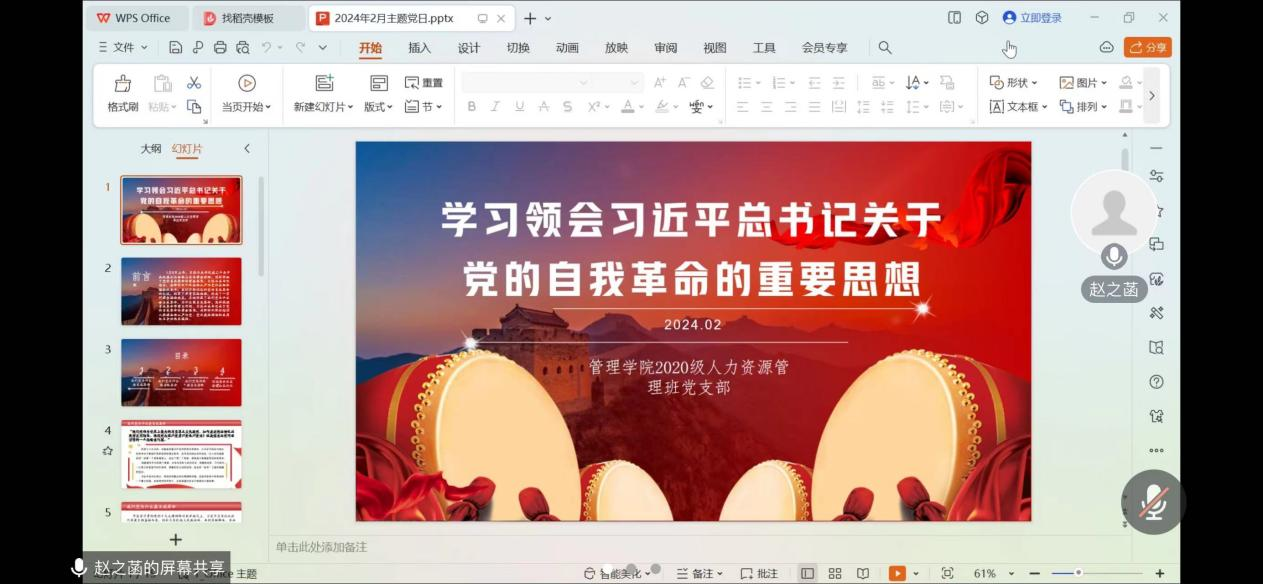
Task: Click the Share (分享) button
Action: coord(1147,47)
